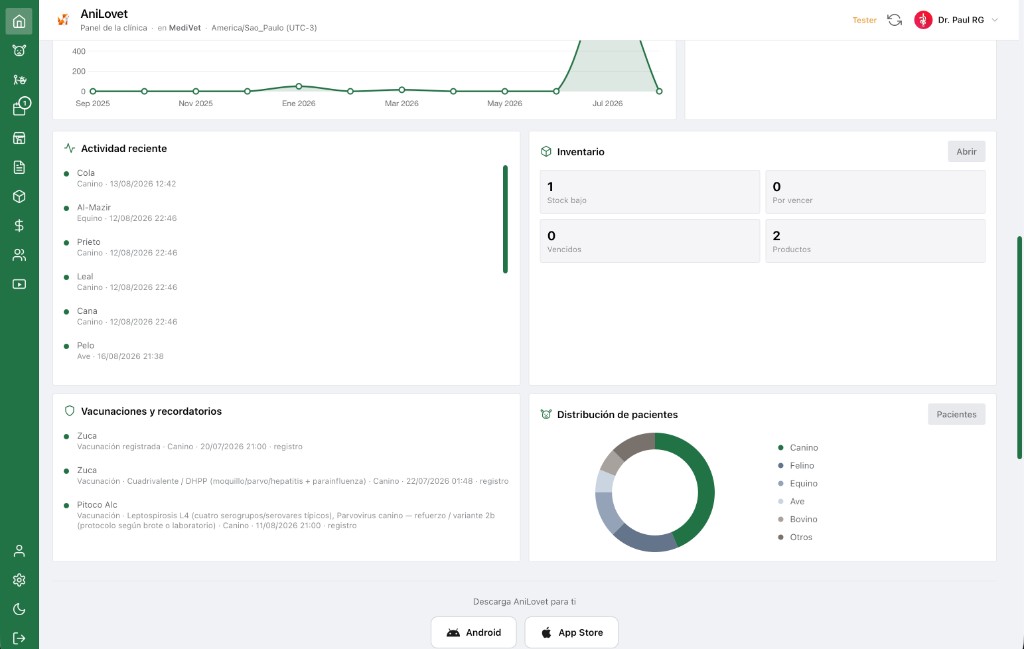
Task: Open the users team sidebar icon
Action: [19, 255]
